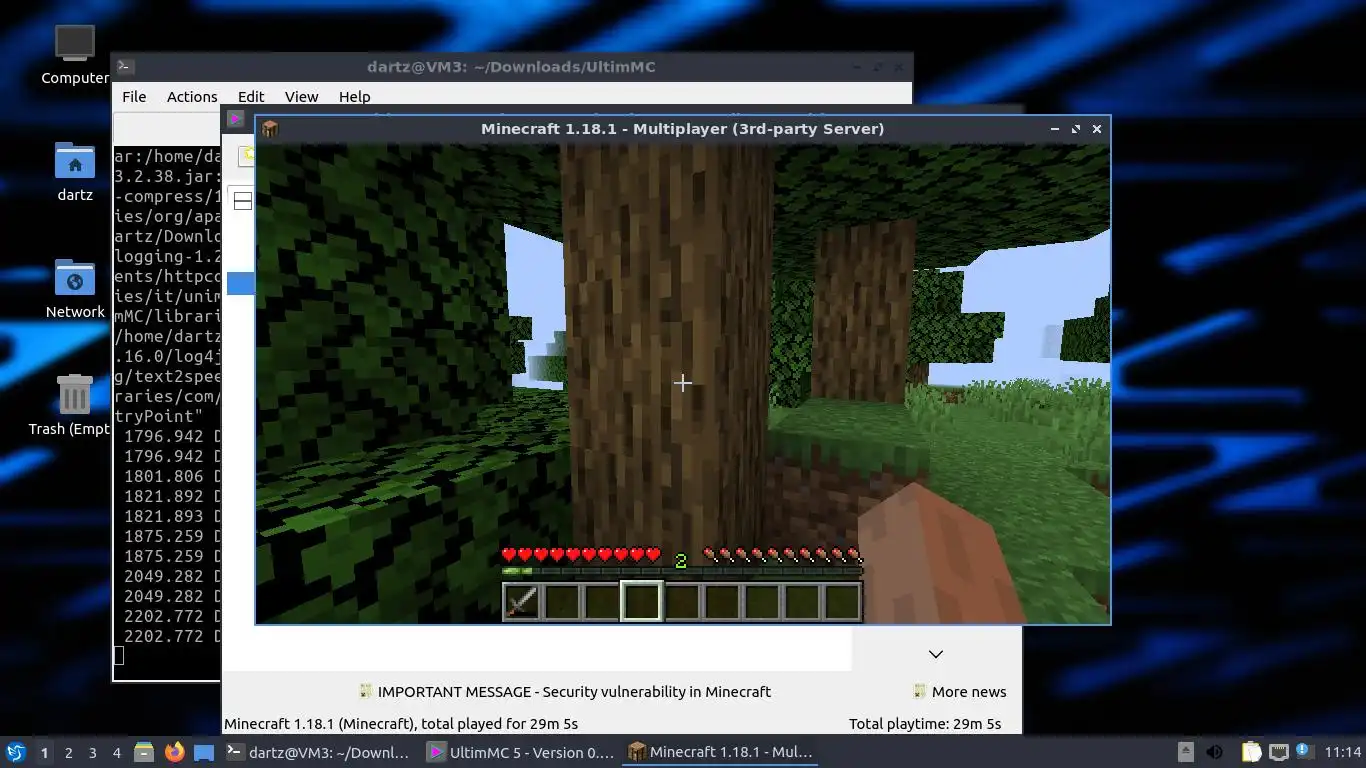Launch the file manager from the taskbar

(x=144, y=752)
